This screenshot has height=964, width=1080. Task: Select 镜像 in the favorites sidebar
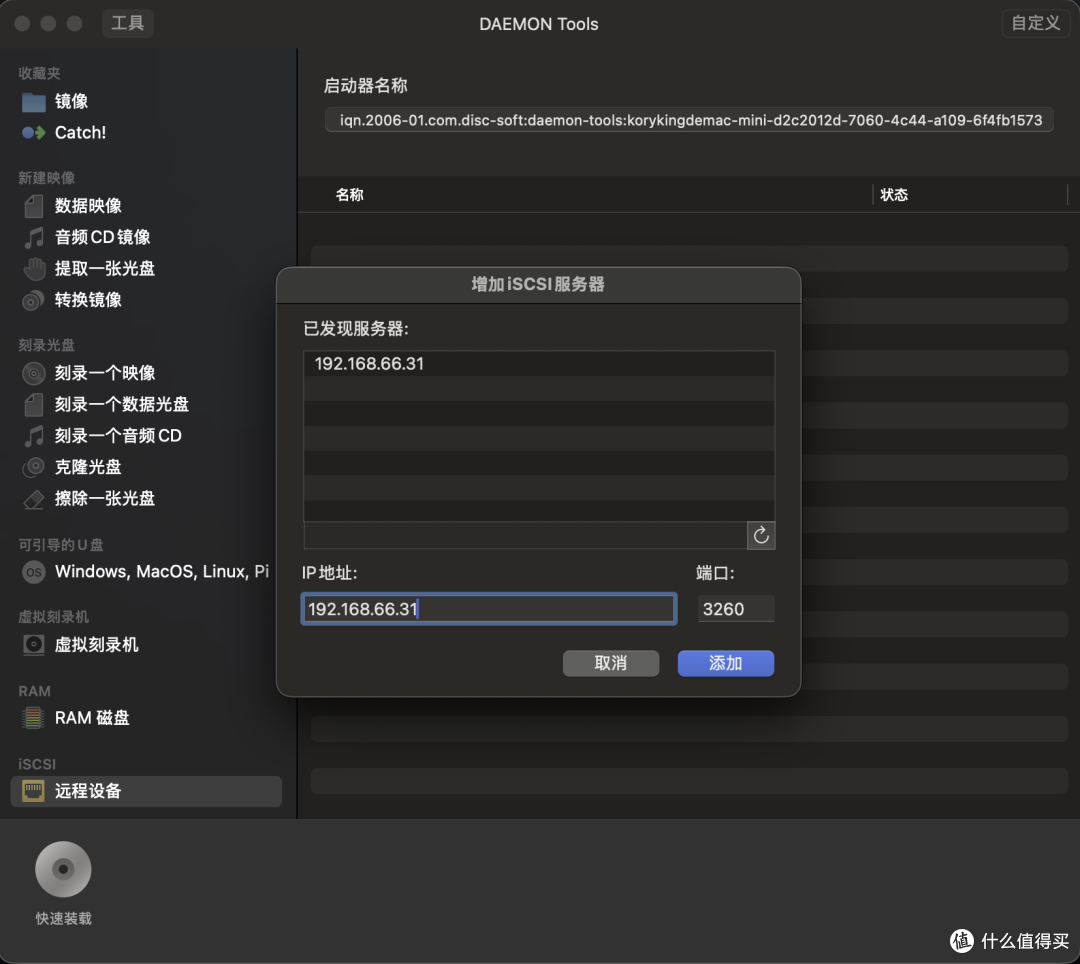coord(72,102)
